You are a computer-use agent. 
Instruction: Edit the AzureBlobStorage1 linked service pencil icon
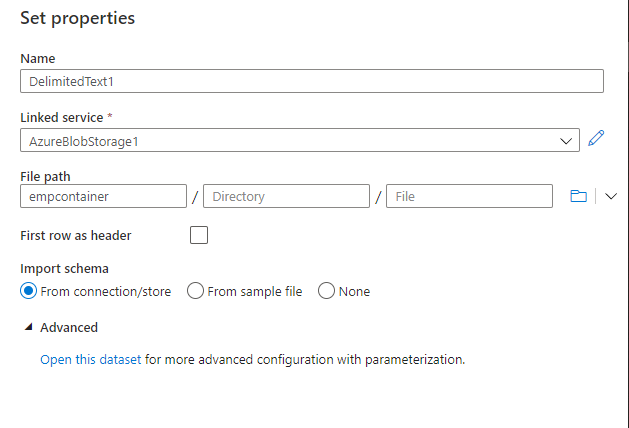(x=596, y=139)
